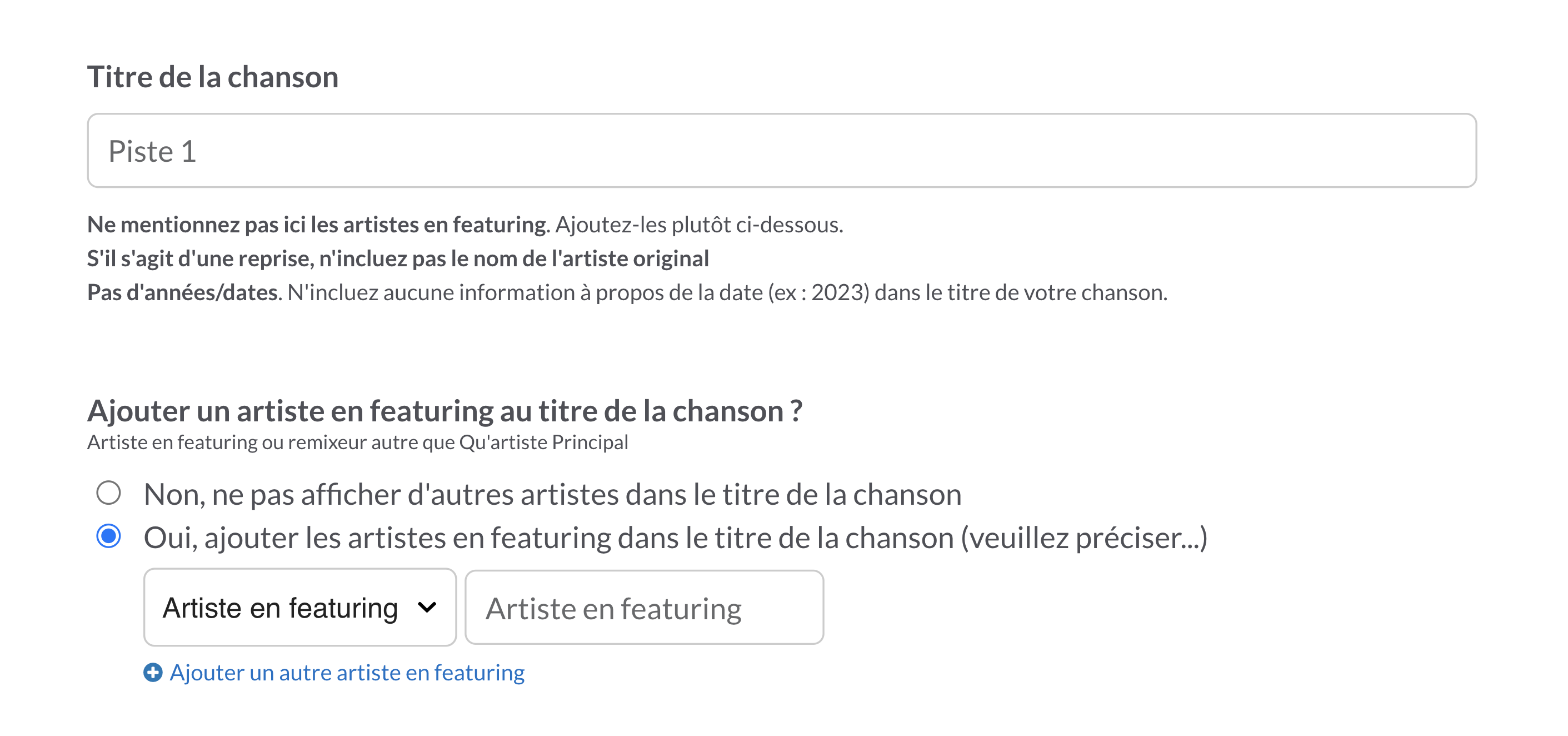Viewport: 1568px width, 736px height.
Task: Click the blue plus circle icon
Action: (x=153, y=672)
